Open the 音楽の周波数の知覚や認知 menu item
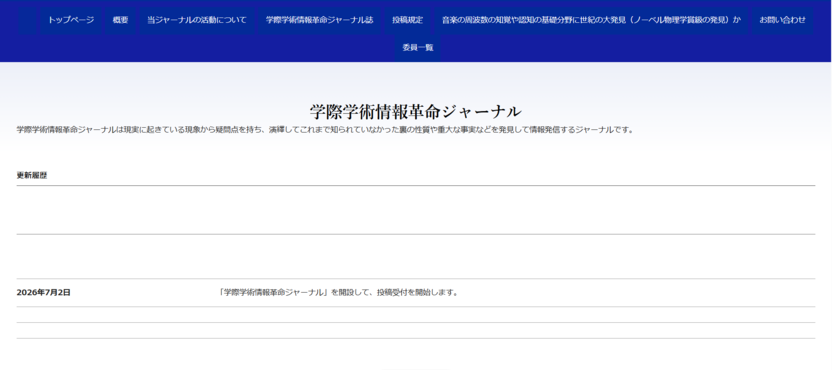This screenshot has height=370, width=832. click(591, 20)
